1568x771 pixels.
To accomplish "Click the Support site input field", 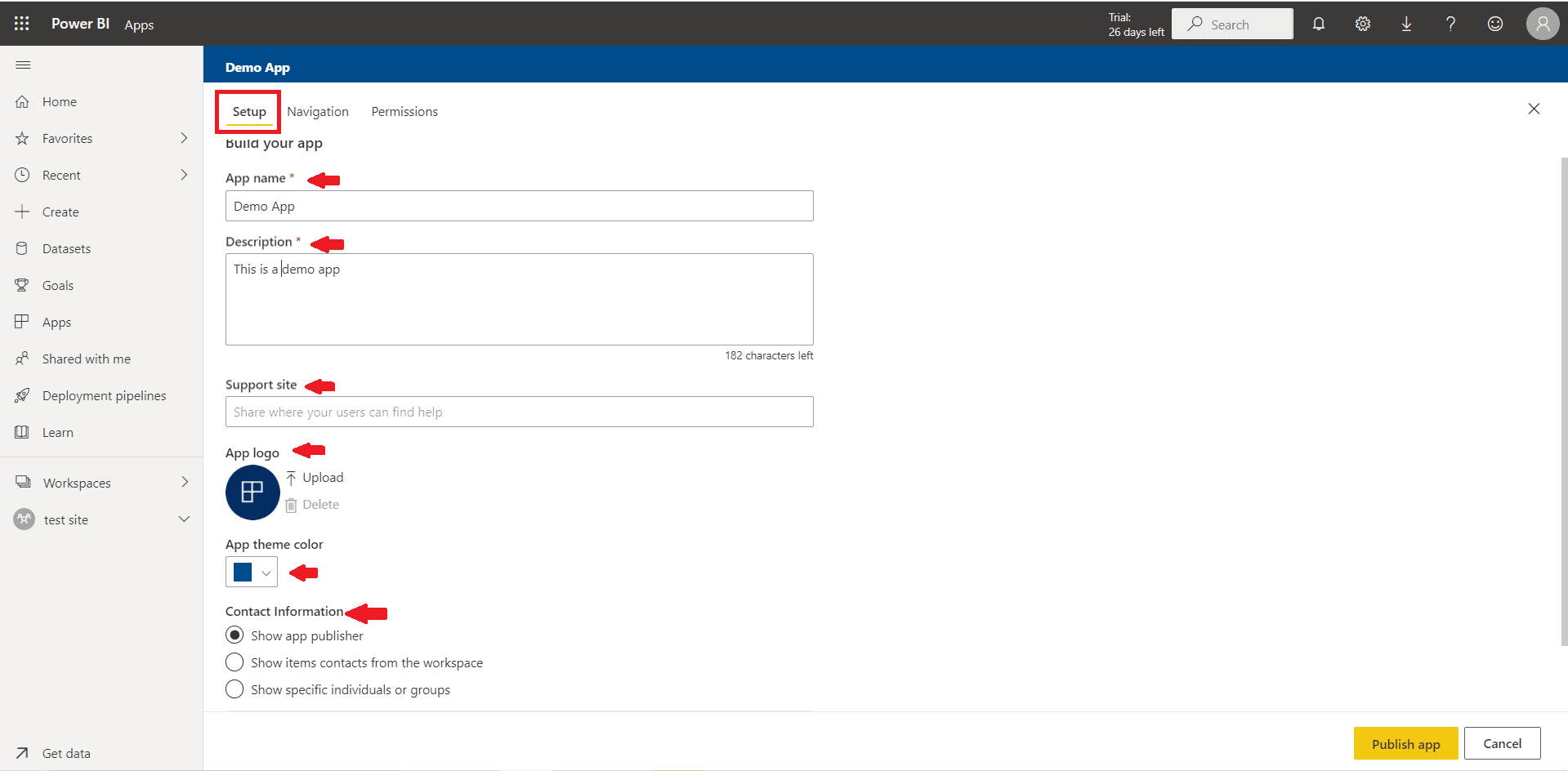I will click(519, 412).
